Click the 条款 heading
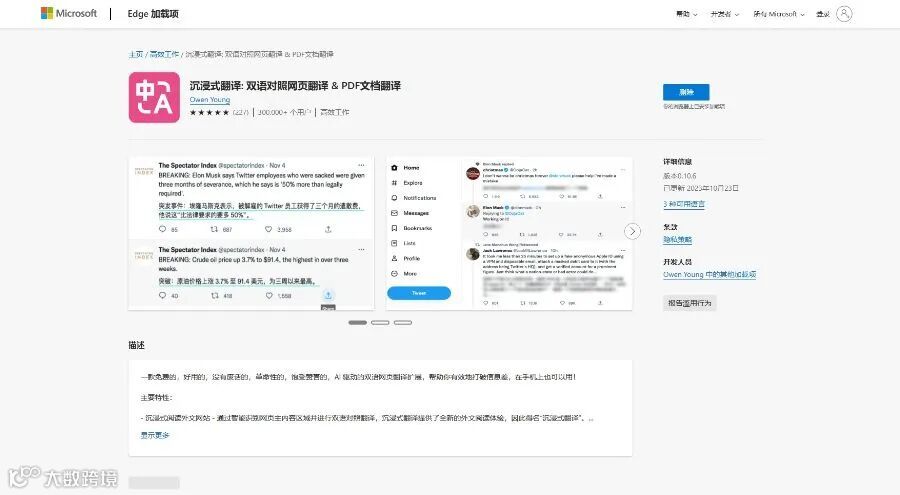Screen dimensions: 900x495 [670, 227]
